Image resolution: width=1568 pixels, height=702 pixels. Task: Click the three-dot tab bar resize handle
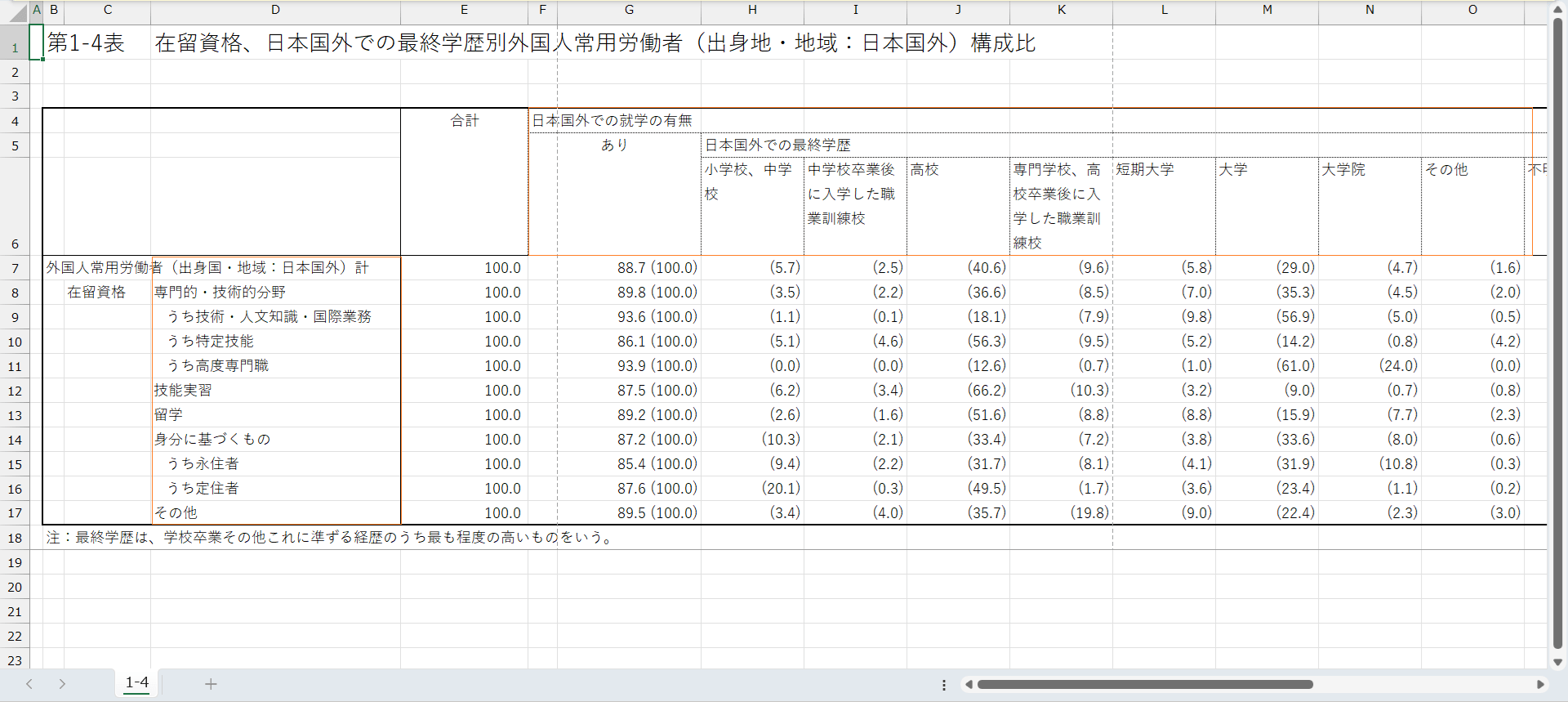coord(944,685)
